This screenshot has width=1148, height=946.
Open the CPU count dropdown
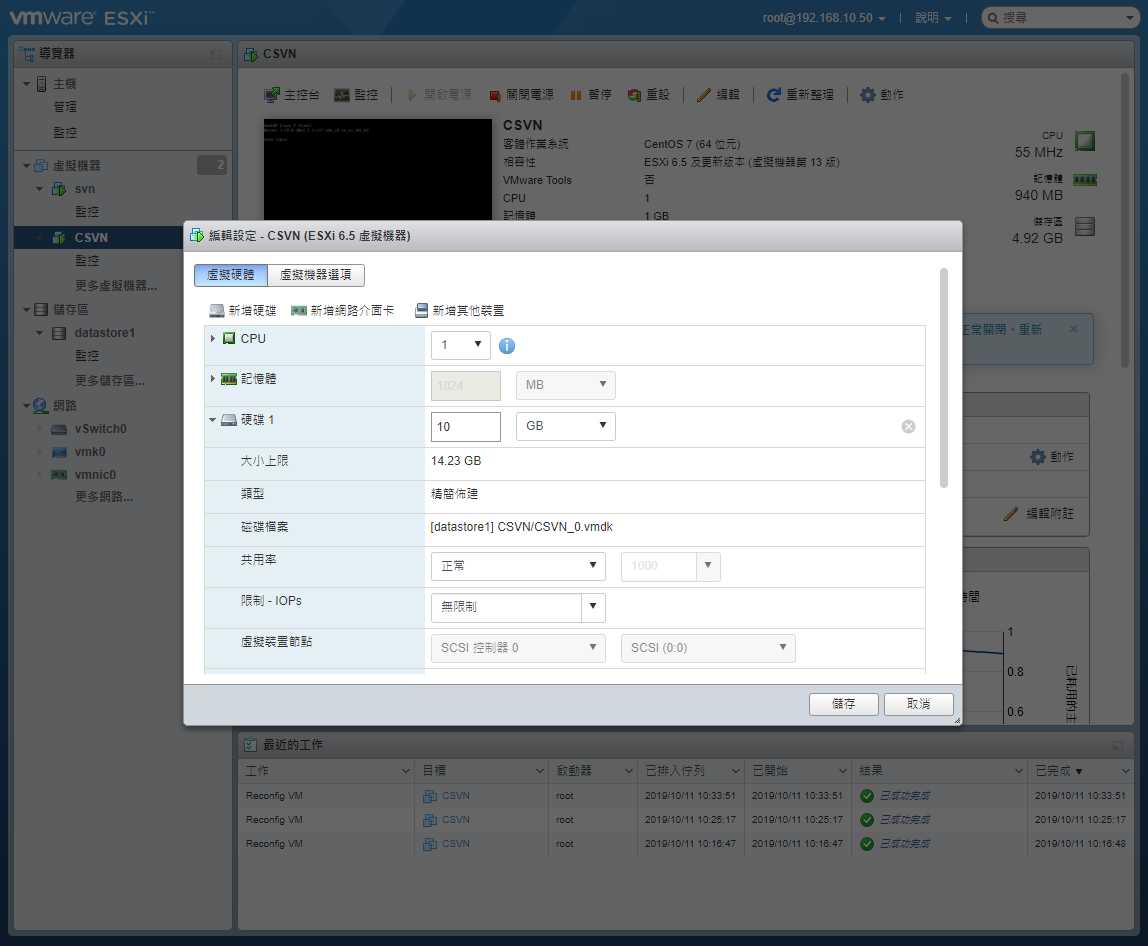point(461,345)
